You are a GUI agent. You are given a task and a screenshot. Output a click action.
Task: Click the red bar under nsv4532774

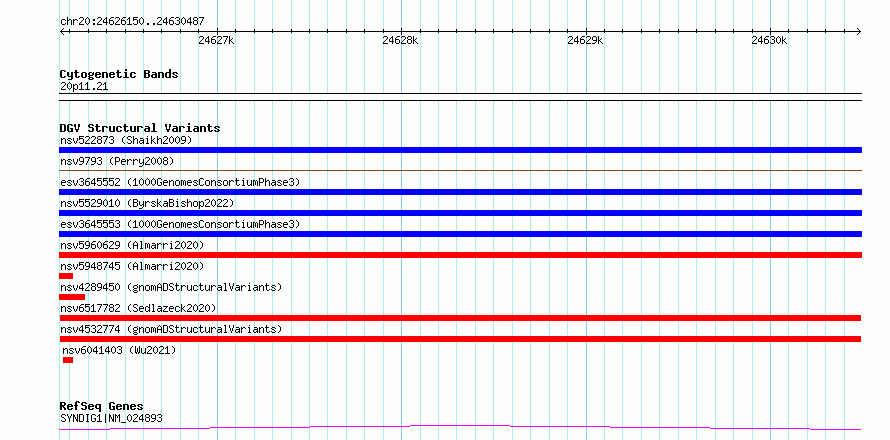click(x=460, y=339)
